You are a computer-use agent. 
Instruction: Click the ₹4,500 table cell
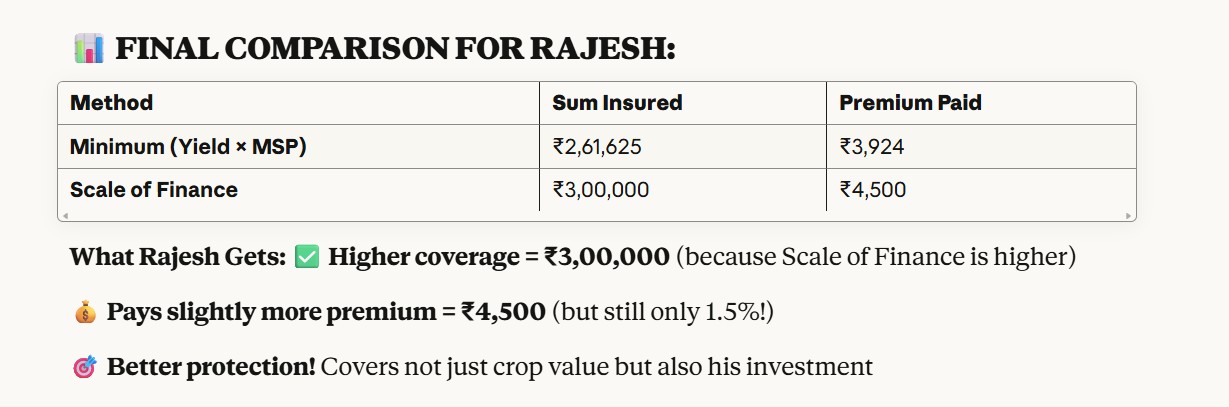pos(873,189)
